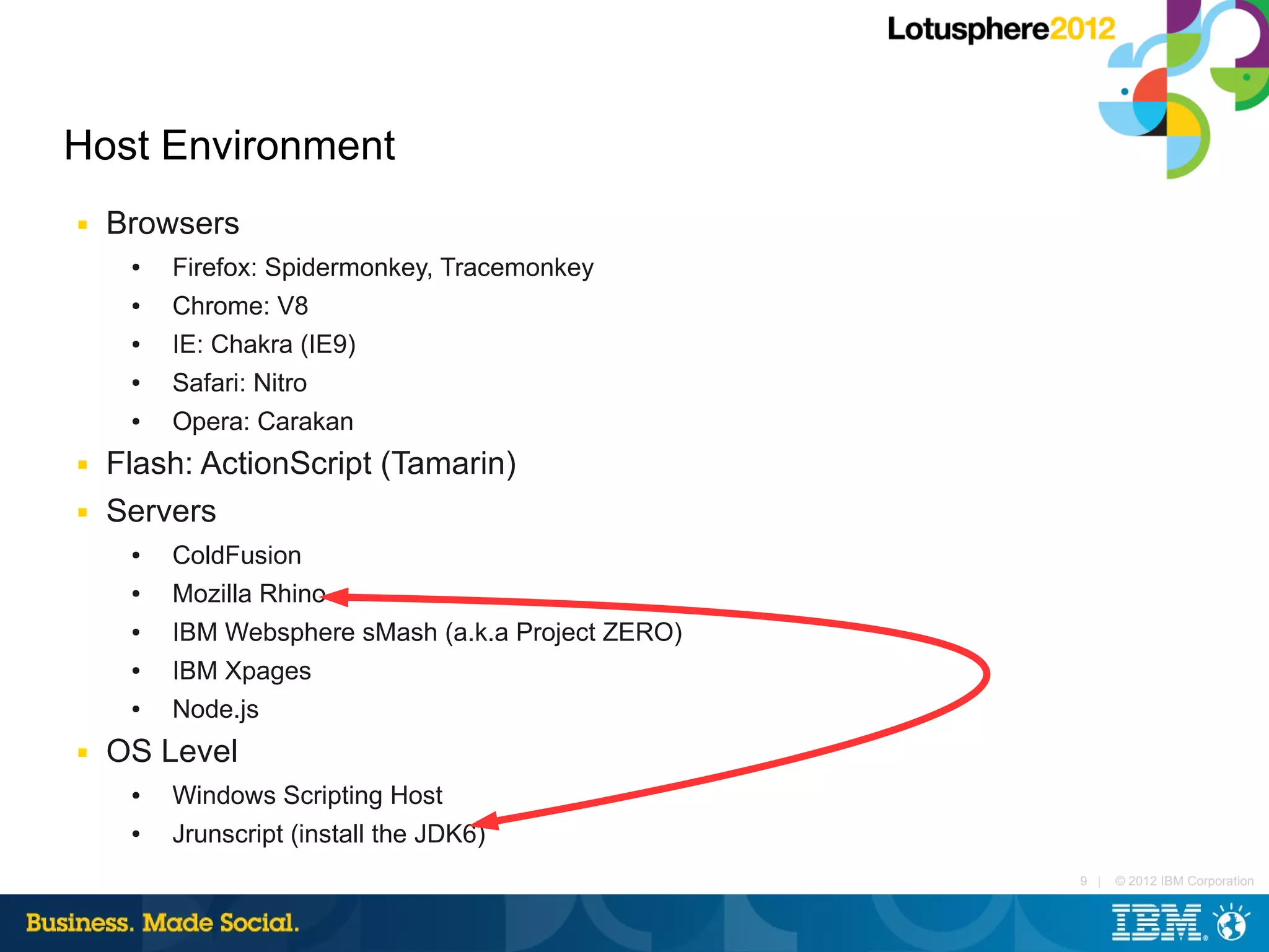Viewport: 1269px width, 952px height.
Task: Select "Windows Scripting Host" bullet
Action: point(307,796)
